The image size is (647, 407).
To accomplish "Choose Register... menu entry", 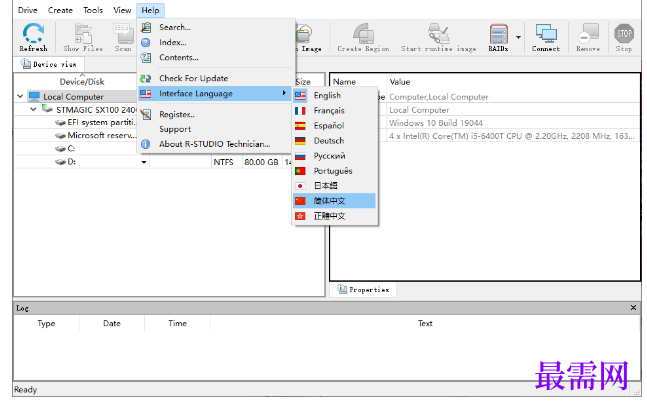I will 216,114.
